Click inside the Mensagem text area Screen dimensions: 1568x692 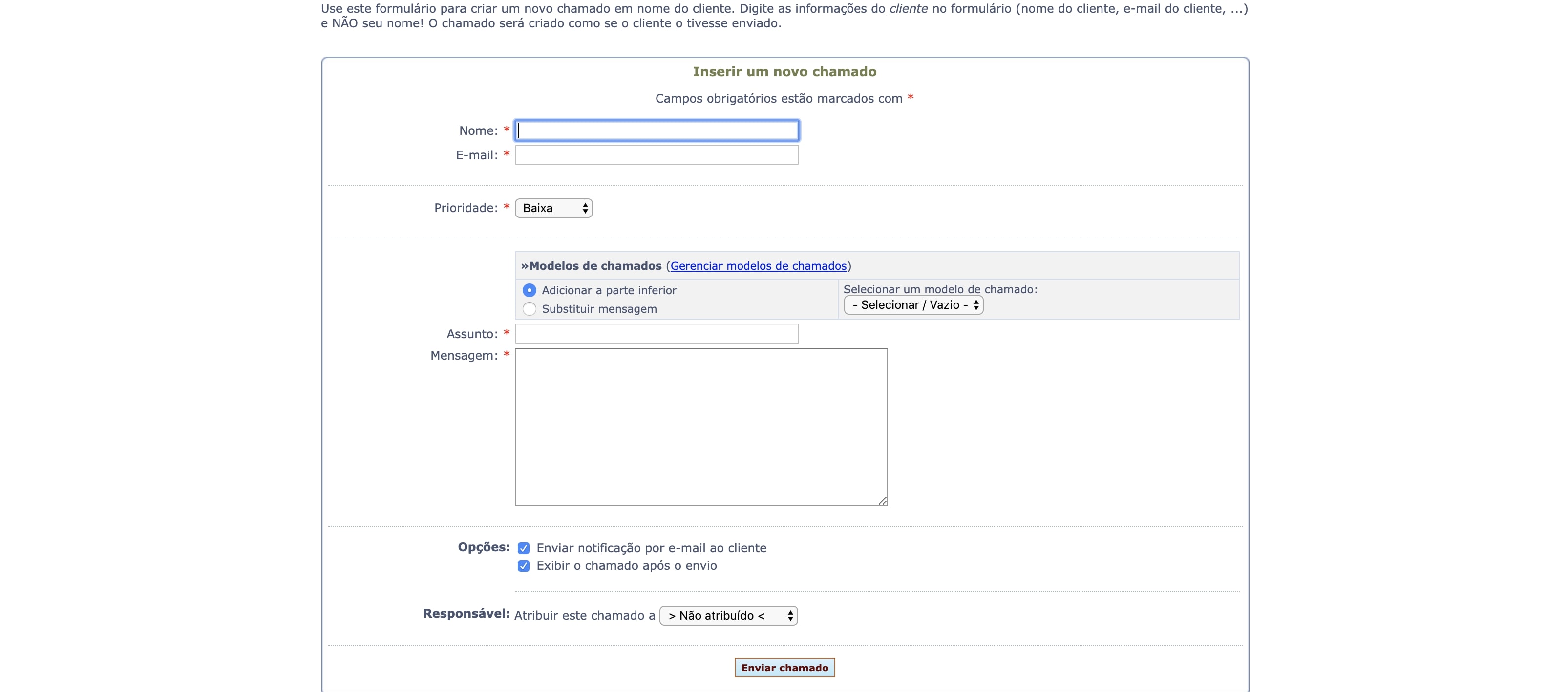pos(700,427)
